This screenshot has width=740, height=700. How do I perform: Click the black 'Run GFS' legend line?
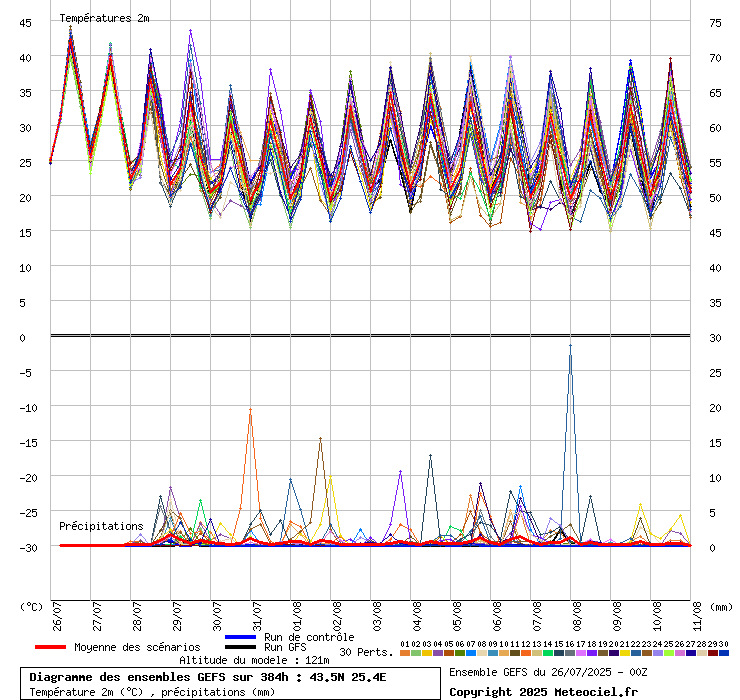coord(240,647)
